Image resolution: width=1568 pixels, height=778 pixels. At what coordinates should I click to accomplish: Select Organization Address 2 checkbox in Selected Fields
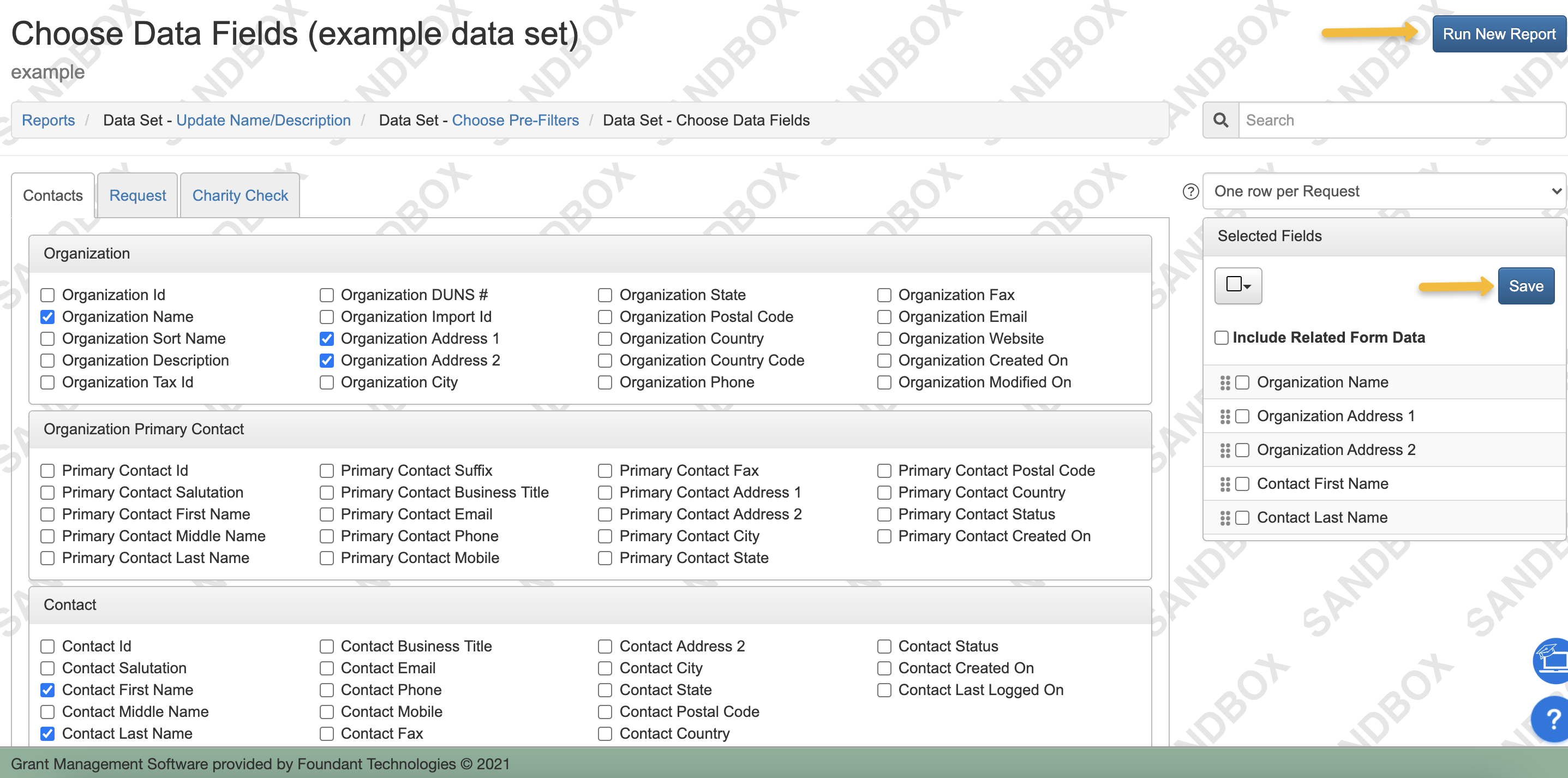pyautogui.click(x=1242, y=451)
